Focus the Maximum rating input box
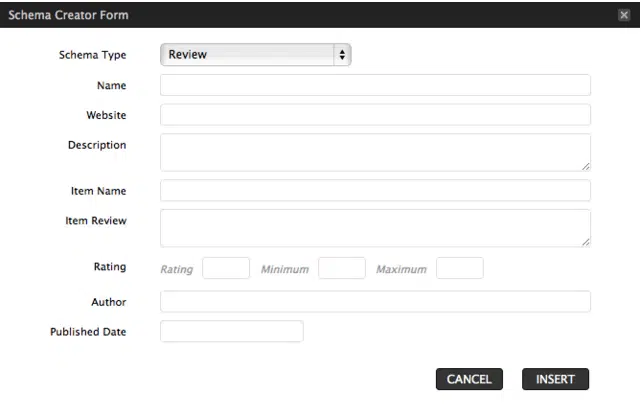 460,268
